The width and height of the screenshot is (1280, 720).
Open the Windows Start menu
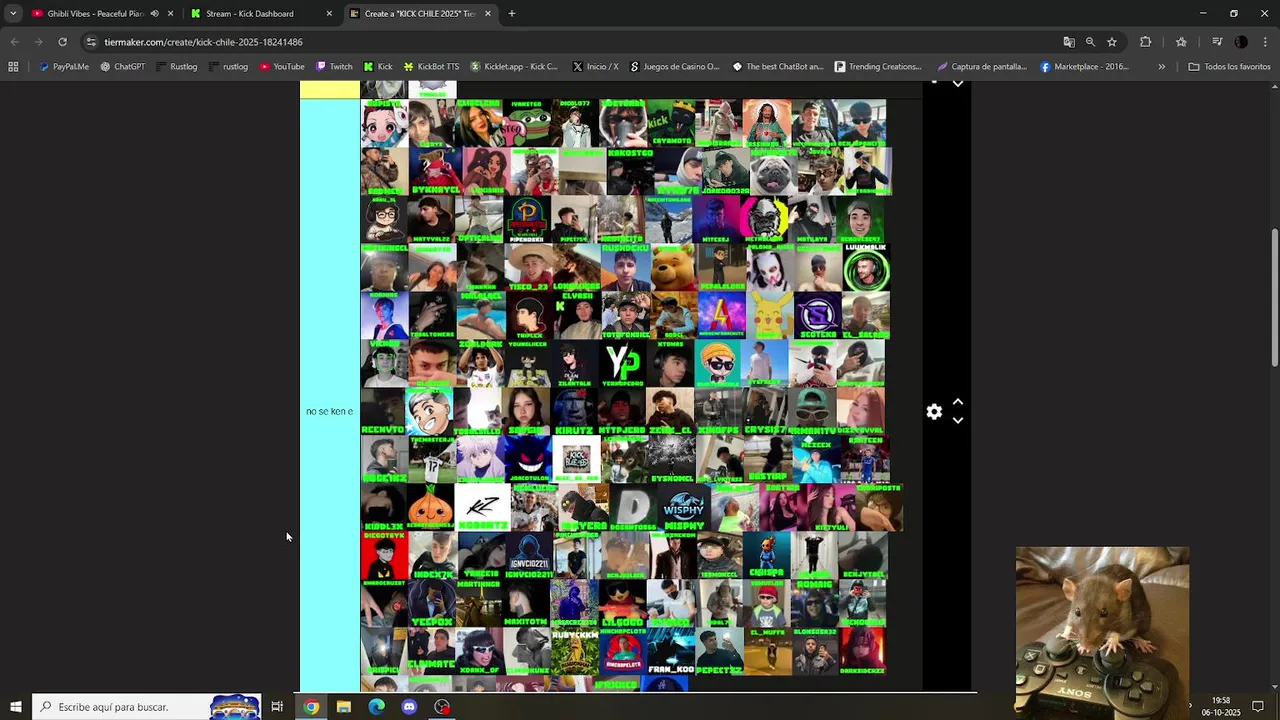[15, 707]
